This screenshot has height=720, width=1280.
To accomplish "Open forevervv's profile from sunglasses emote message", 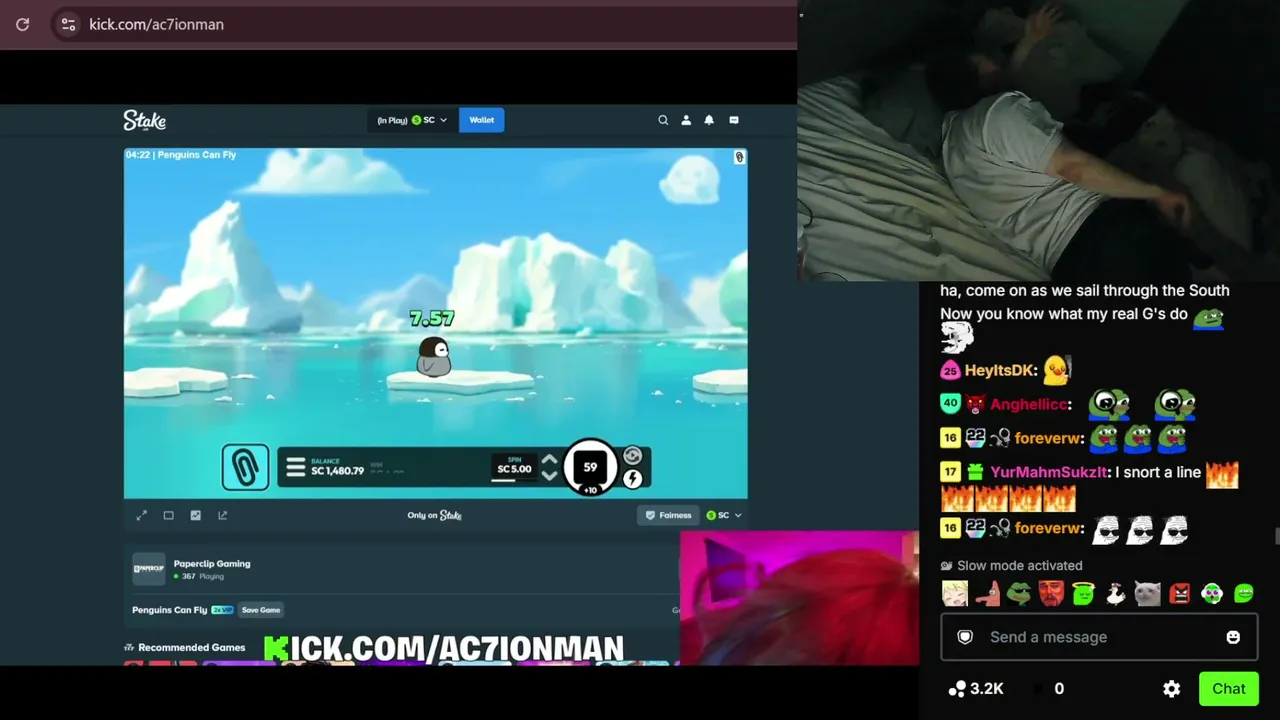I will click(x=1047, y=528).
